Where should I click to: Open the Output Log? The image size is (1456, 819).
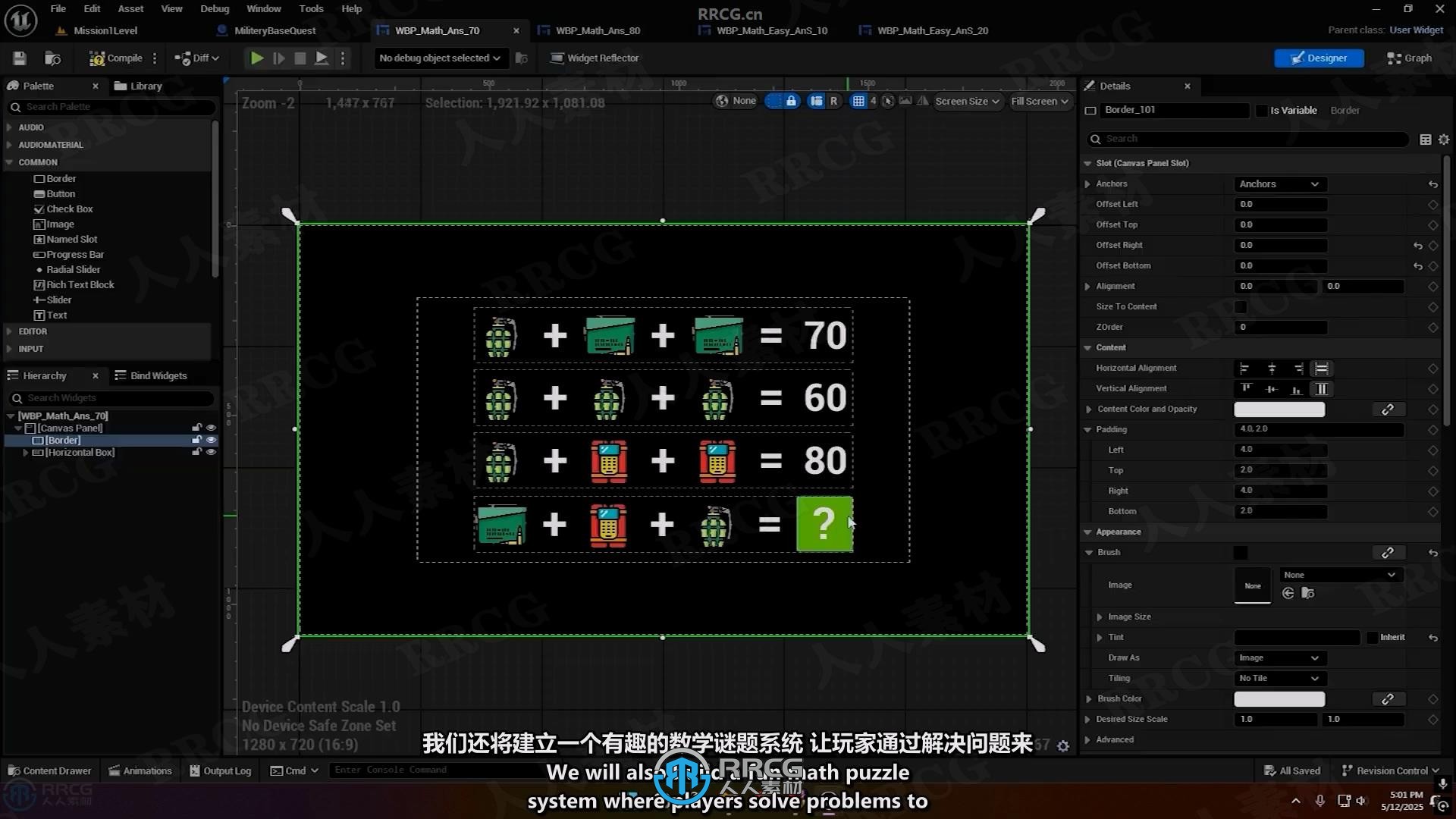[220, 771]
